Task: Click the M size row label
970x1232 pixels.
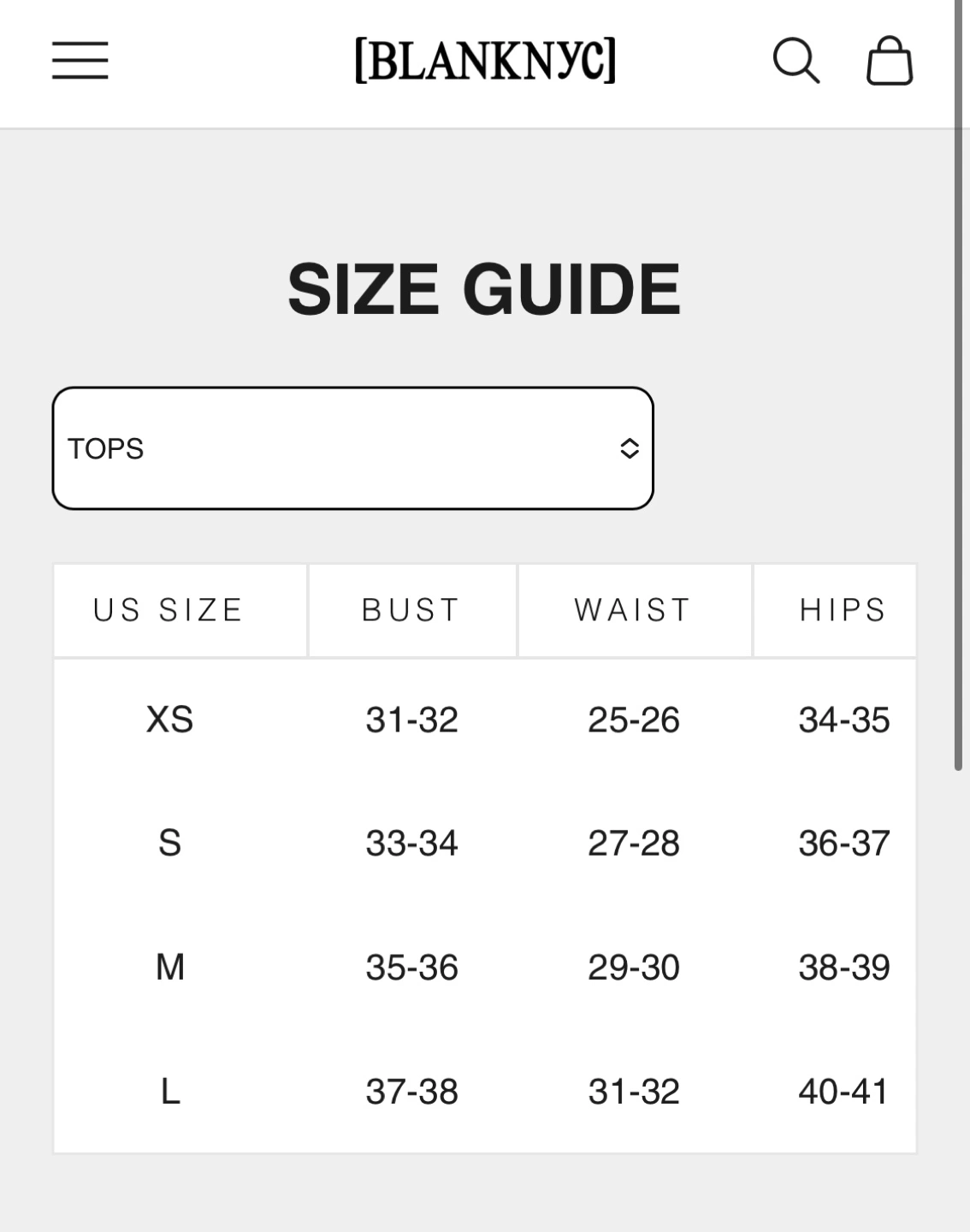Action: [x=169, y=968]
